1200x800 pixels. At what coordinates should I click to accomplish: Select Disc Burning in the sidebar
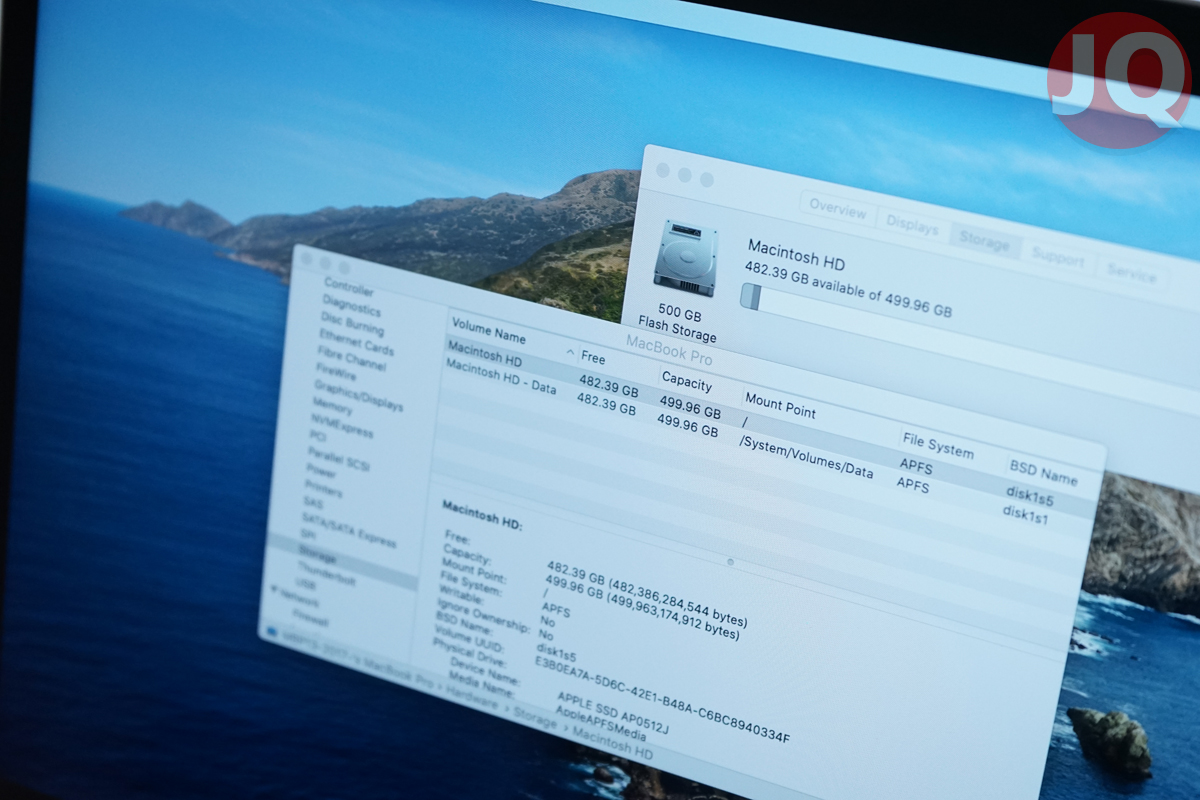coord(351,325)
